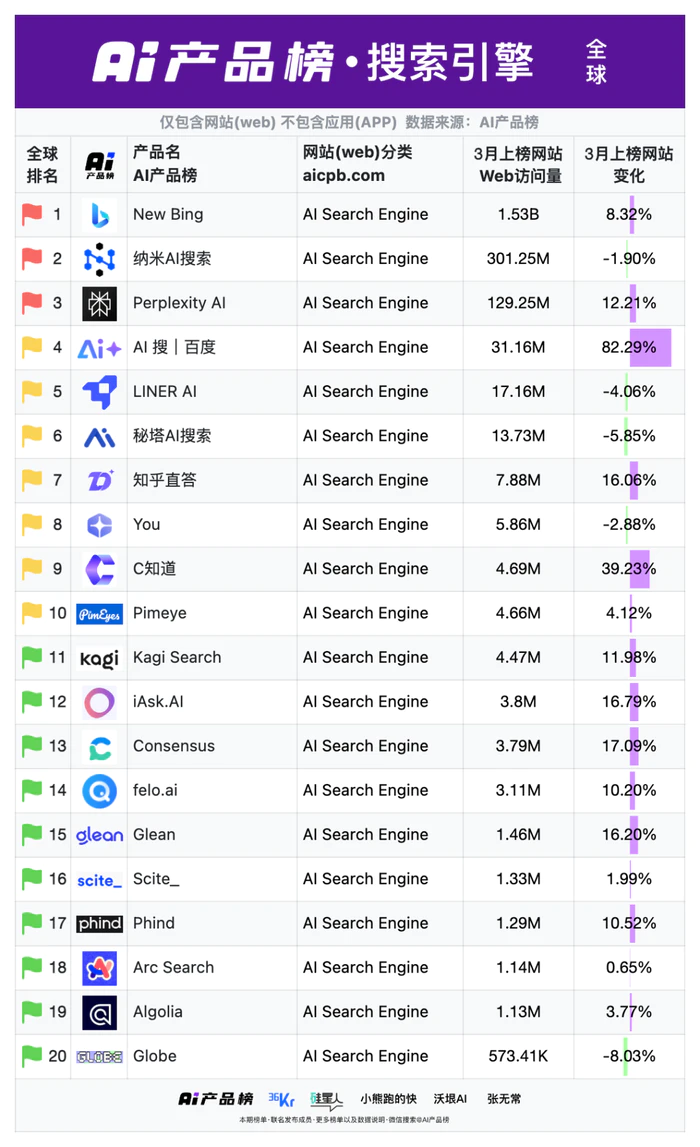Click the AI产品榜·搜索引擎 banner title
This screenshot has width=700, height=1147.
(313, 62)
